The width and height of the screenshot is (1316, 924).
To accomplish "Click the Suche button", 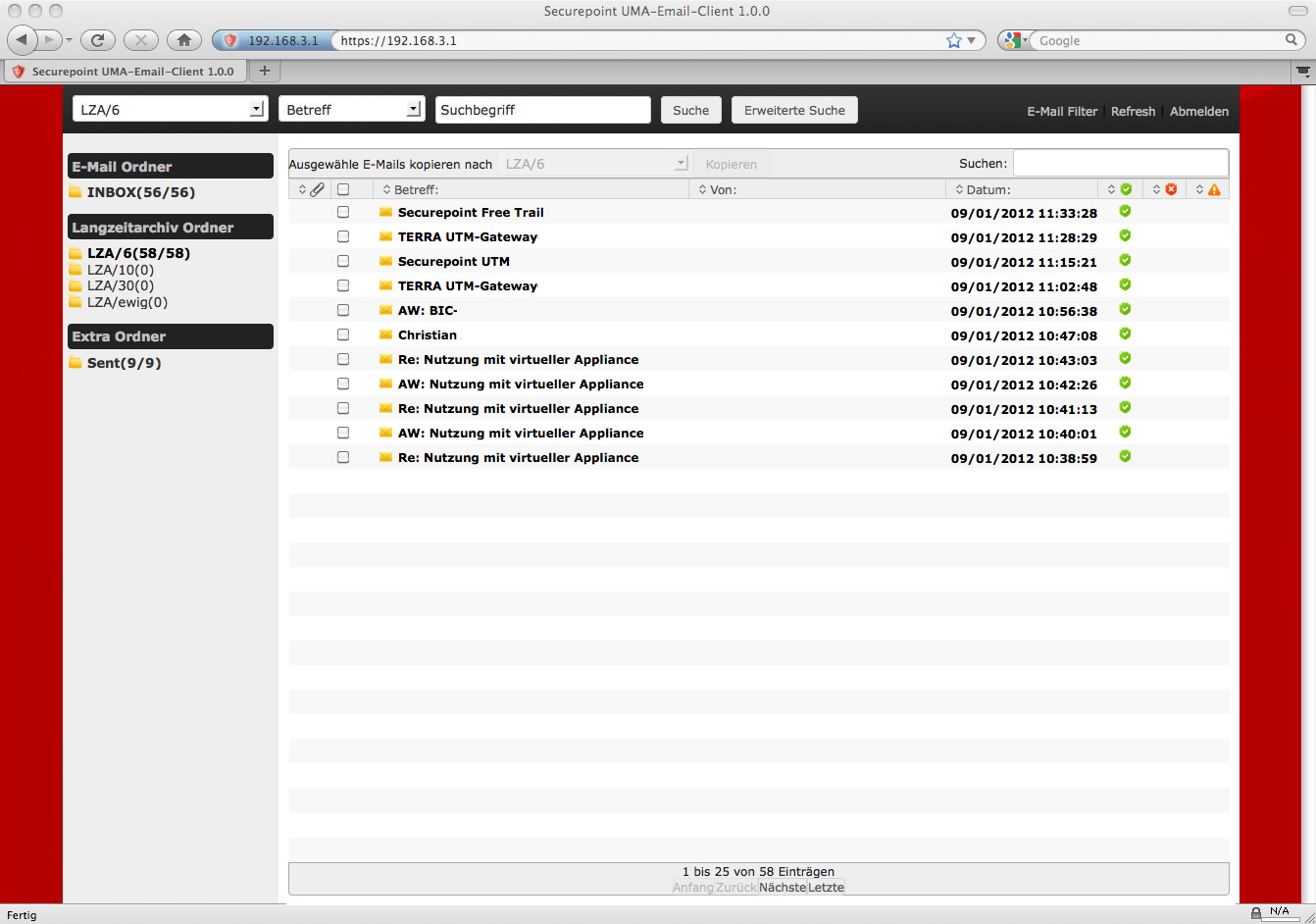I will click(x=691, y=110).
